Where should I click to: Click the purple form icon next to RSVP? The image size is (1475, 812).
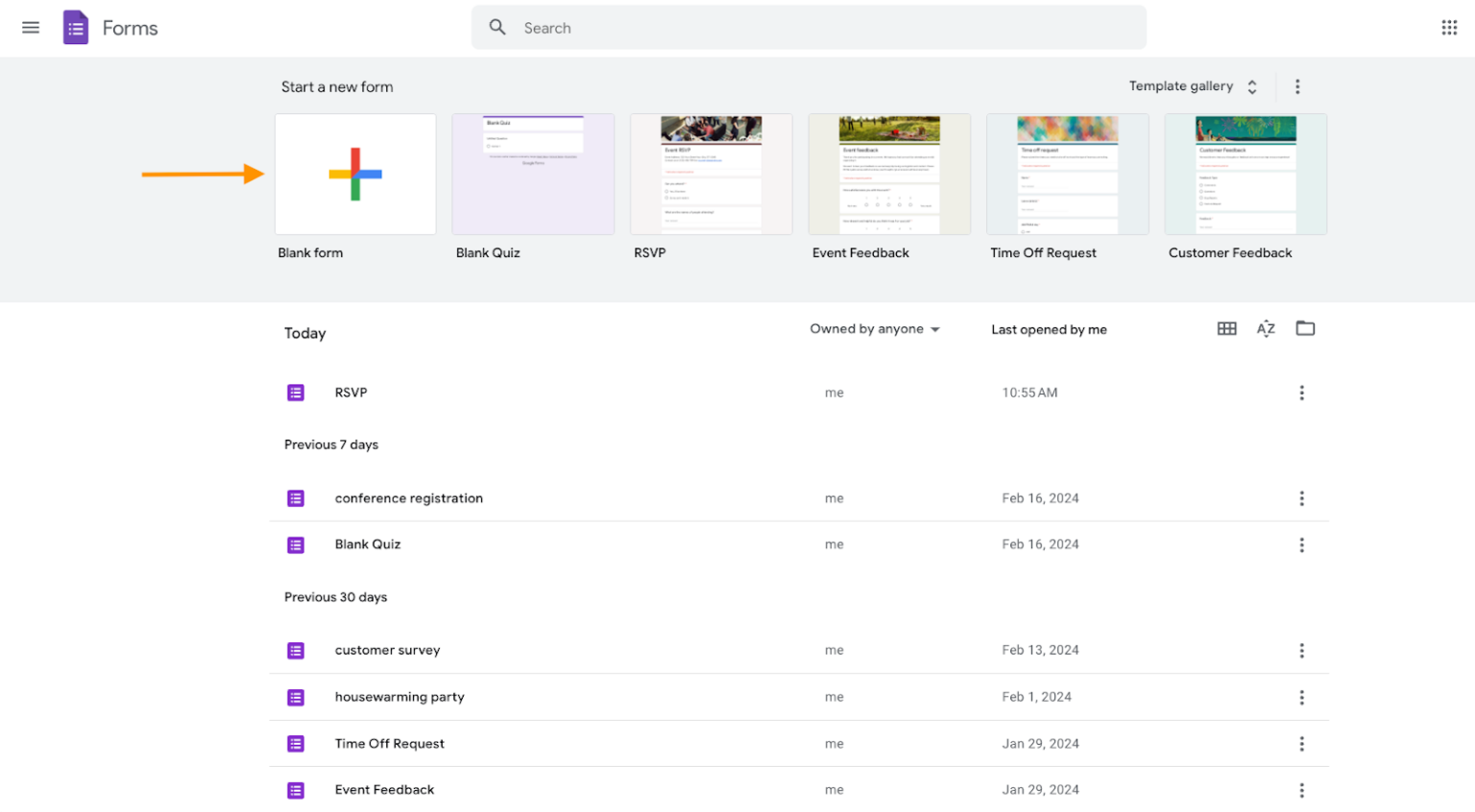point(295,392)
